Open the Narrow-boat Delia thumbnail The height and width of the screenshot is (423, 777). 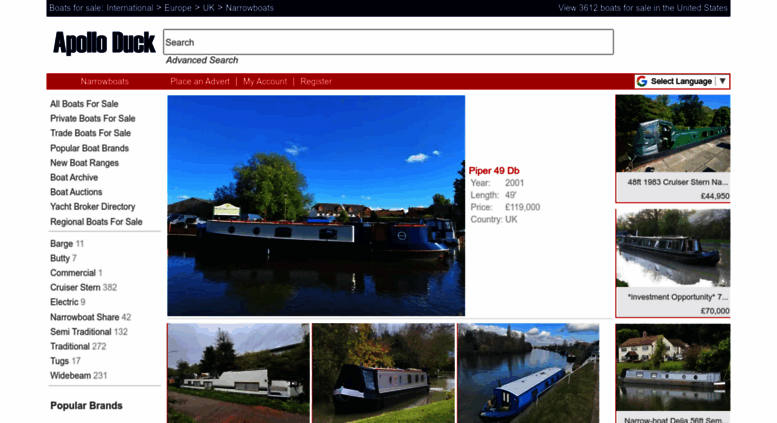click(673, 368)
